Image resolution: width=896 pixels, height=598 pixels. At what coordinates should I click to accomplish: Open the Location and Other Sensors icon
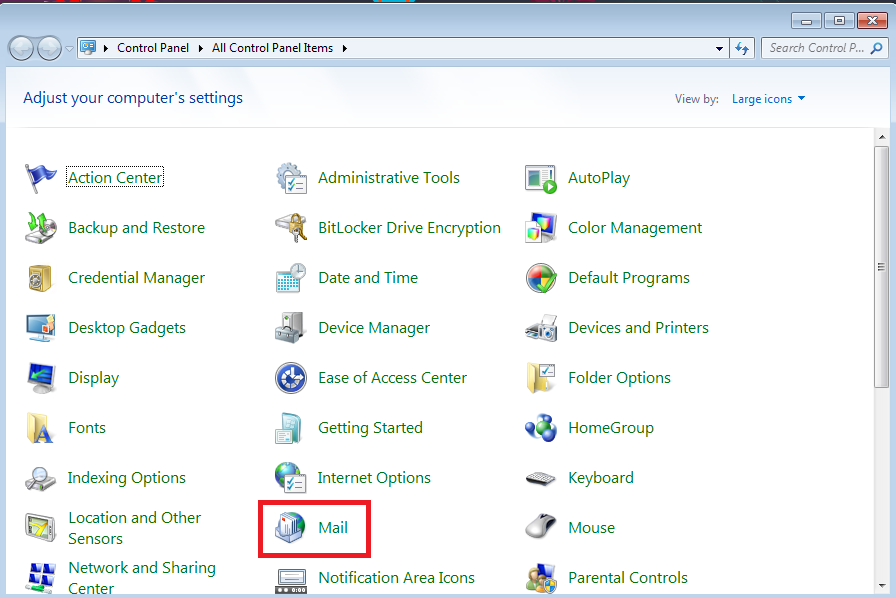pos(40,528)
